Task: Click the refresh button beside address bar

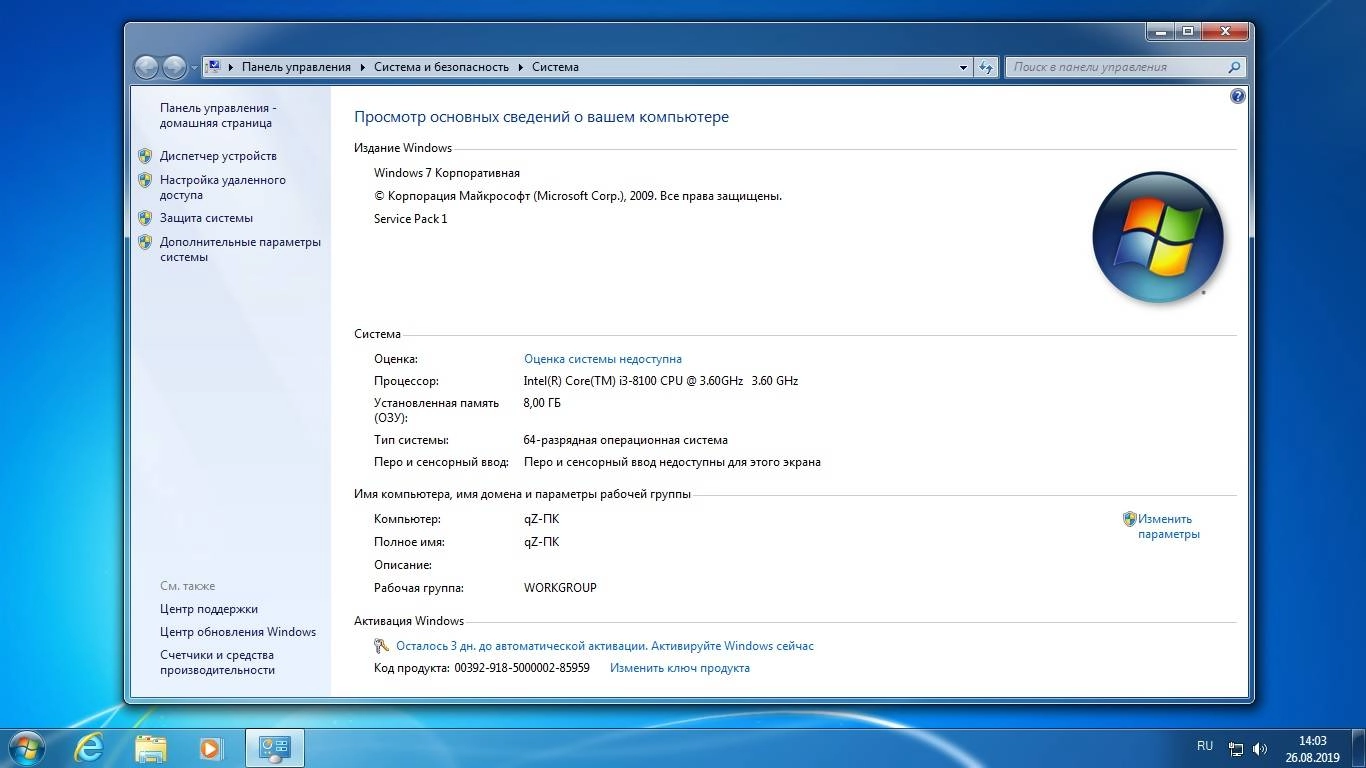Action: pos(986,67)
